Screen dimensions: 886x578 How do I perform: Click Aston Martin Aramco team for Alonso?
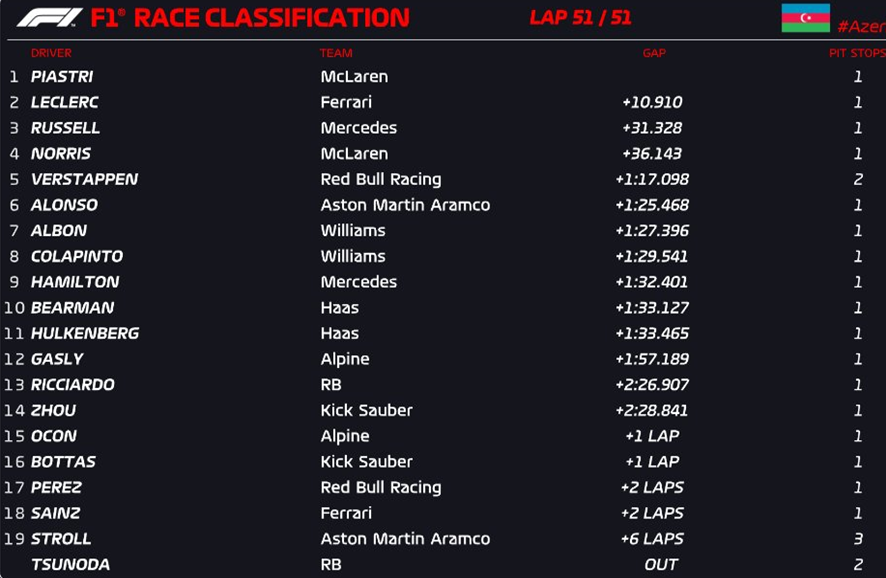tap(405, 205)
